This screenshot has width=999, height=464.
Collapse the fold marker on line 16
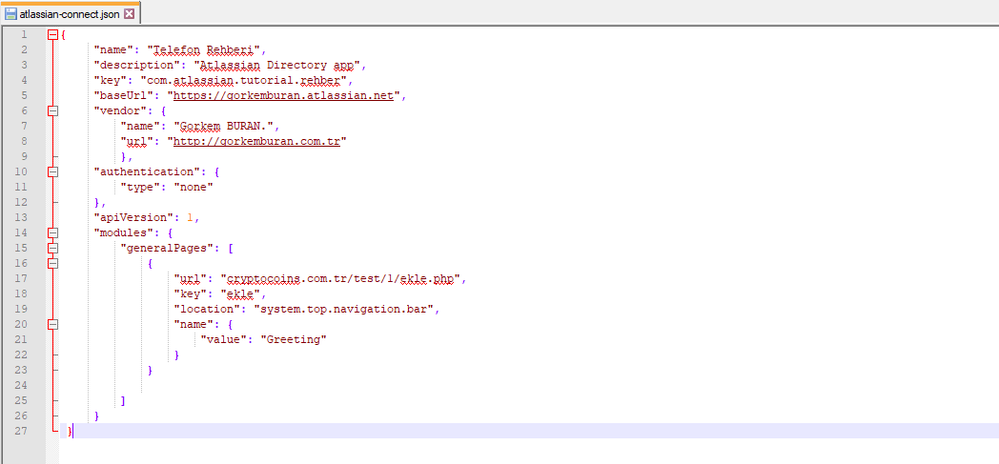coord(53,264)
